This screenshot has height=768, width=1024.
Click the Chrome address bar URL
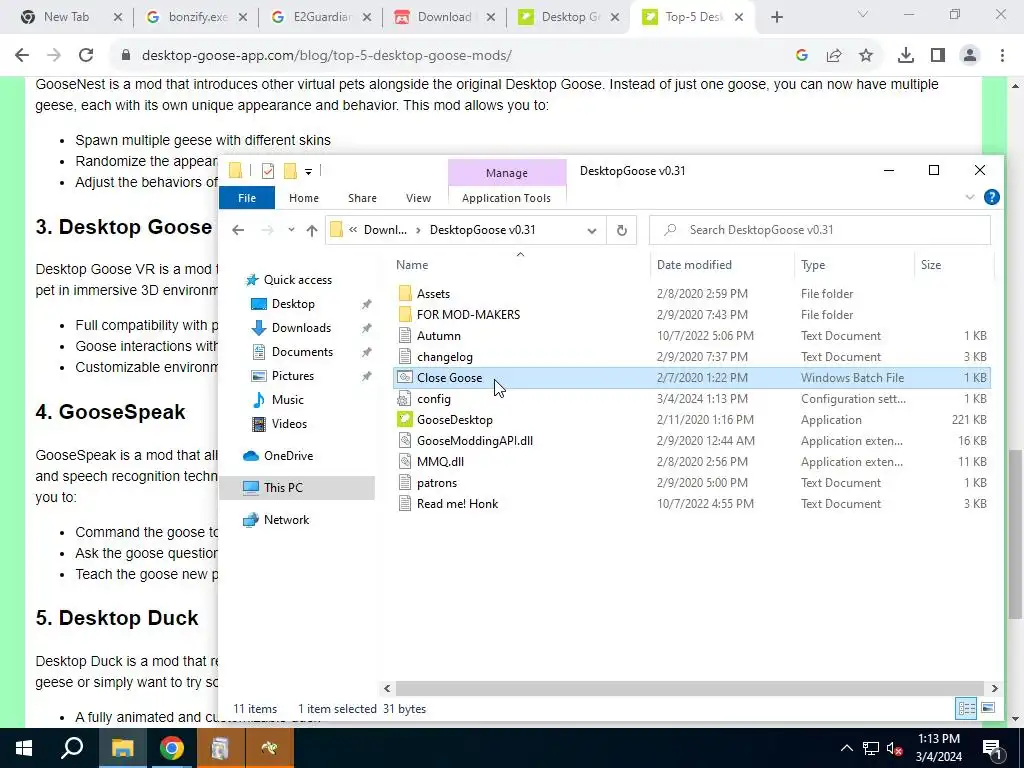click(x=327, y=56)
